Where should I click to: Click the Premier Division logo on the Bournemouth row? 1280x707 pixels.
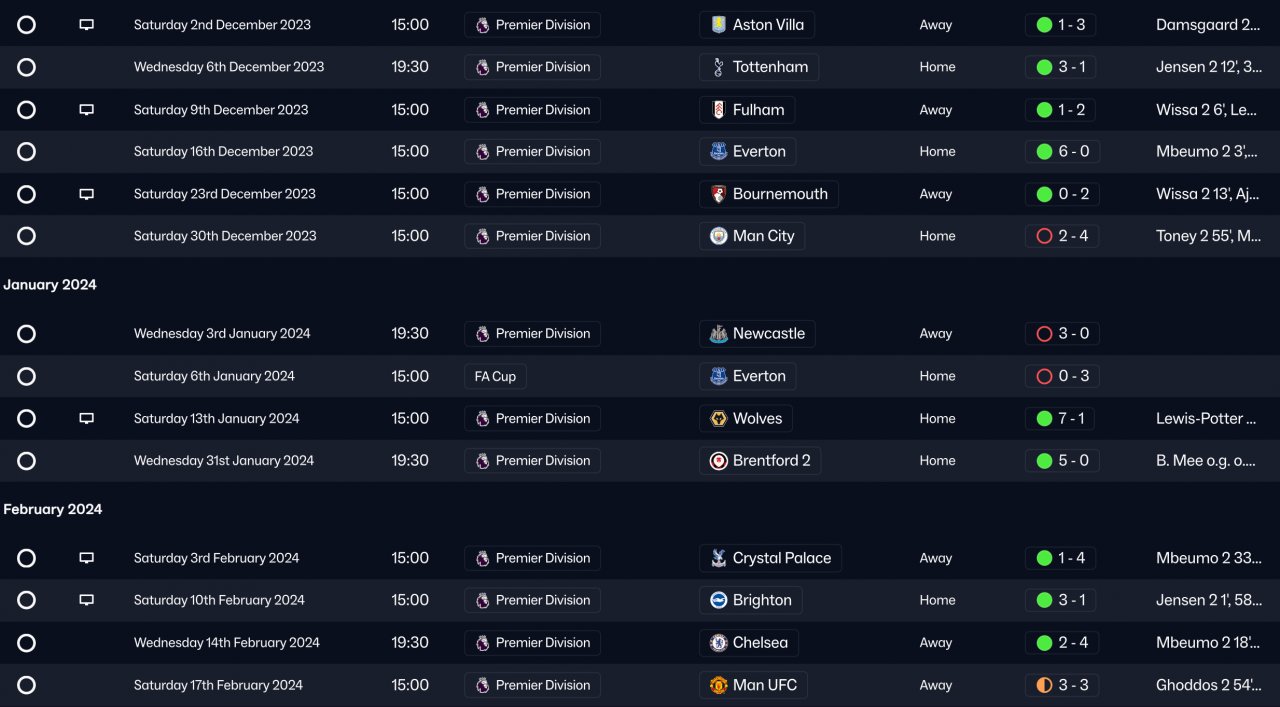483,194
